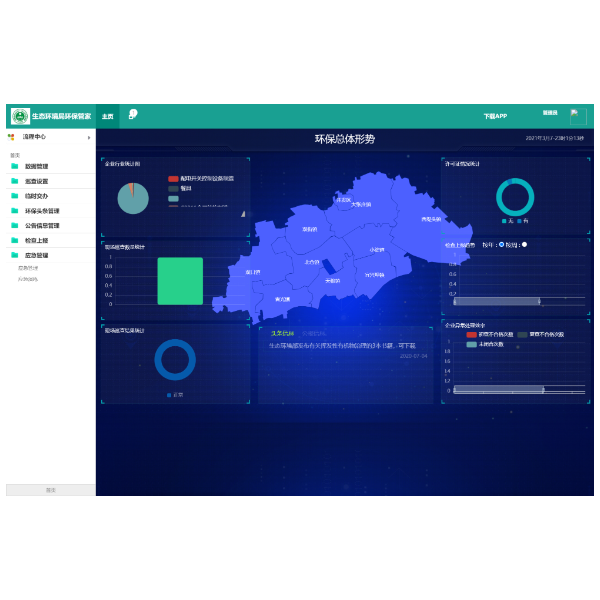Expand the 流程中心 menu arrow
This screenshot has height=600, width=600.
[89, 137]
